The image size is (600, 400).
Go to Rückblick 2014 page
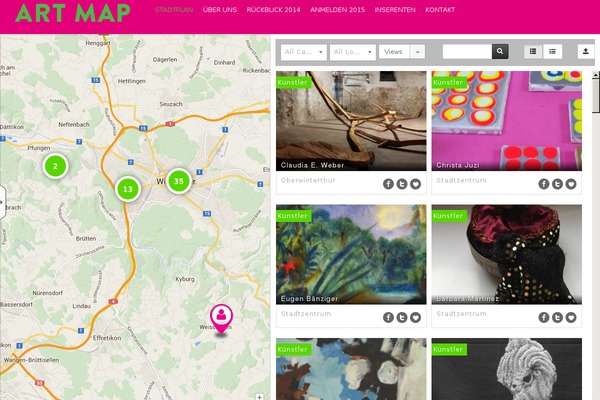point(273,10)
